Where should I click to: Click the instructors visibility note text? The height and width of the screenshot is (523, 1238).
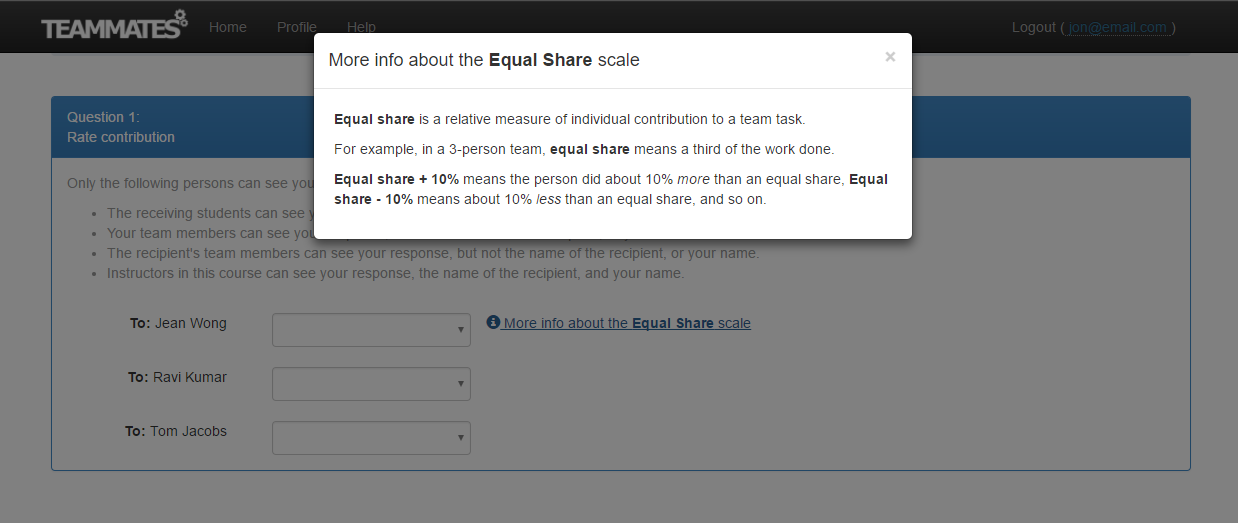[396, 273]
